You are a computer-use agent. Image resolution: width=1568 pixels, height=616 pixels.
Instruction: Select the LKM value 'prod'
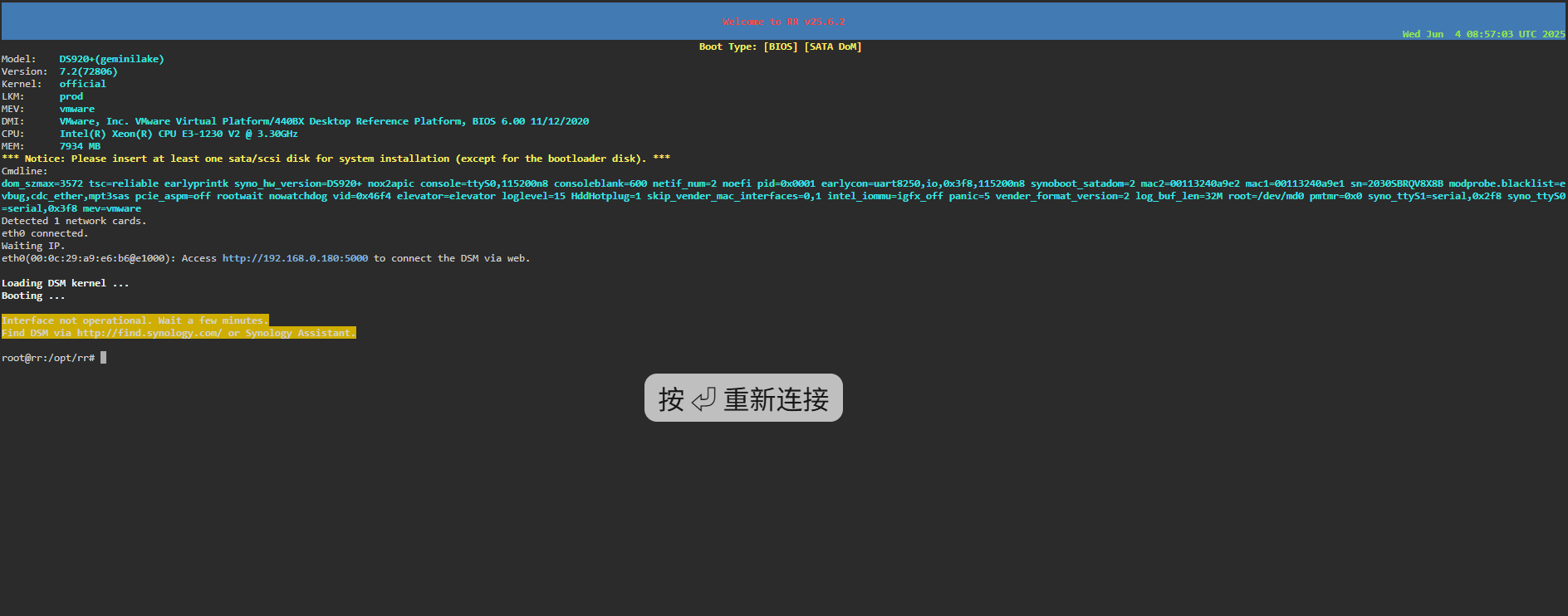click(x=71, y=96)
